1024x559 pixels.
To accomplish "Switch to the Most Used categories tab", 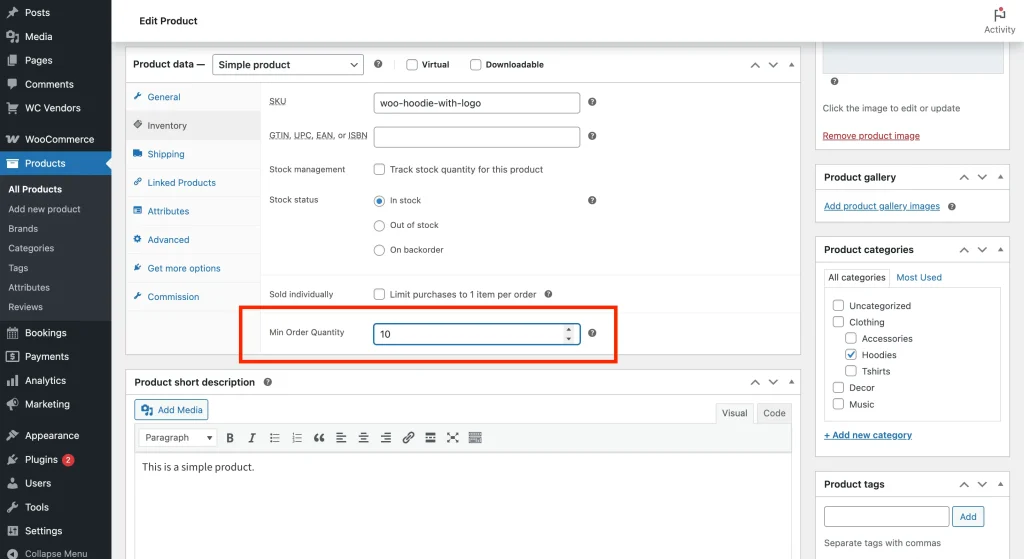I will pos(919,278).
